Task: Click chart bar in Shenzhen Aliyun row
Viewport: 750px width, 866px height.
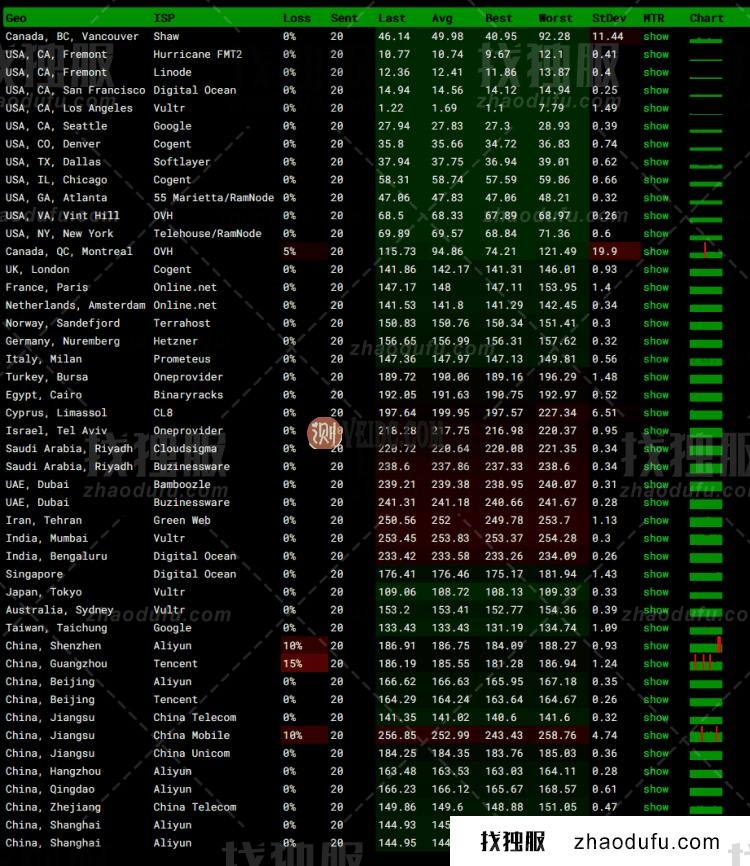Action: 706,645
